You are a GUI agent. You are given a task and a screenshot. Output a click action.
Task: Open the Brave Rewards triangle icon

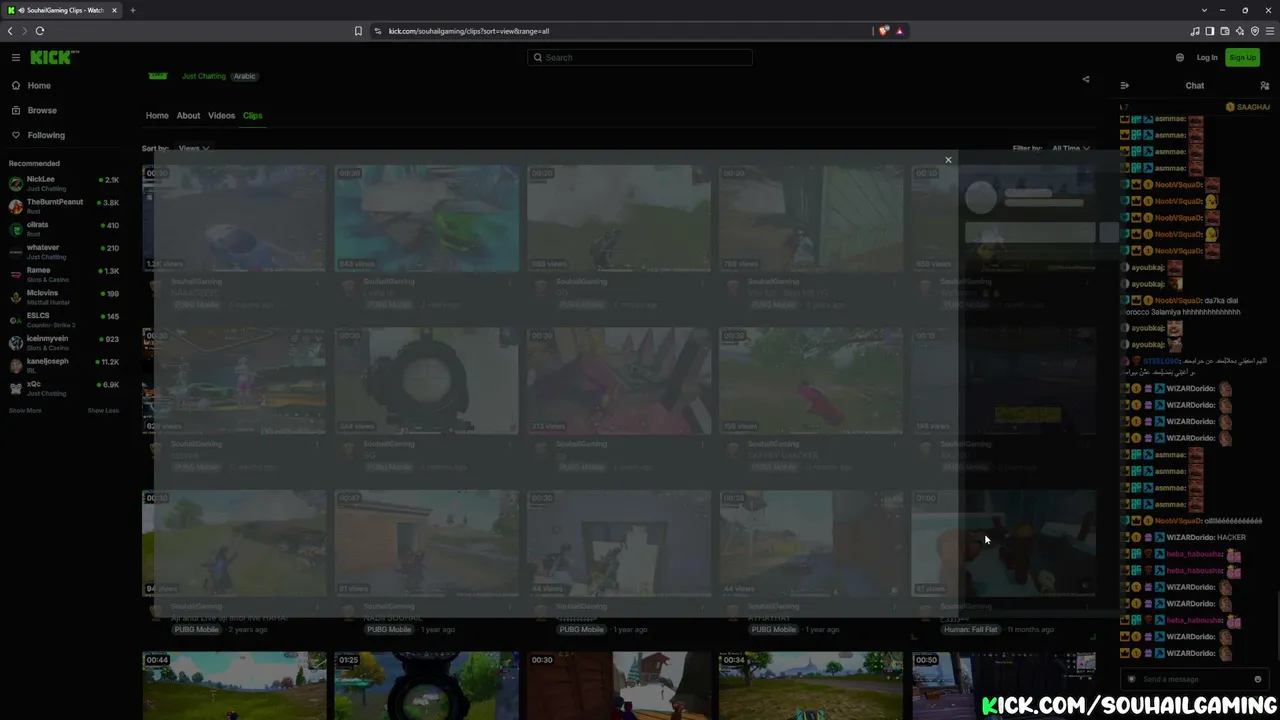click(900, 31)
